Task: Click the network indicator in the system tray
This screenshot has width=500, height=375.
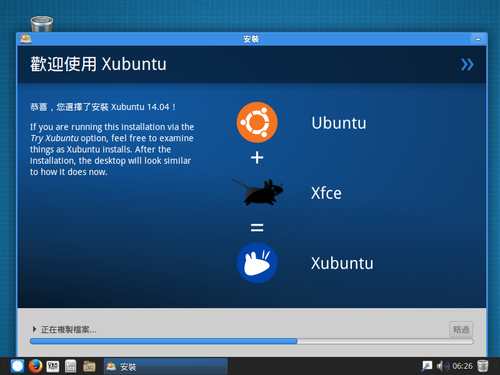Action: point(427,366)
